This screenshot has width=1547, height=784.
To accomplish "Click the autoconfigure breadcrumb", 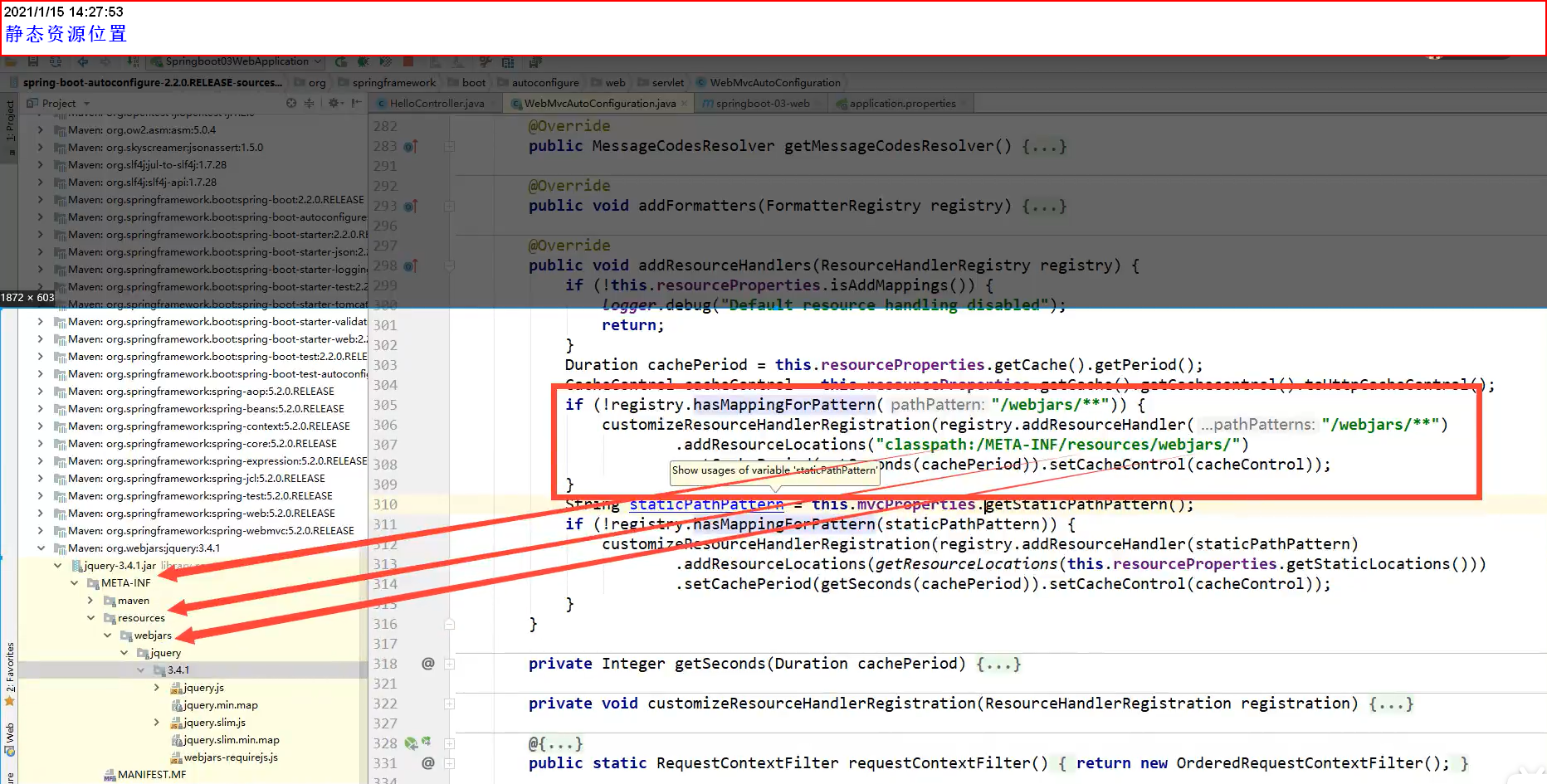I will pos(539,83).
